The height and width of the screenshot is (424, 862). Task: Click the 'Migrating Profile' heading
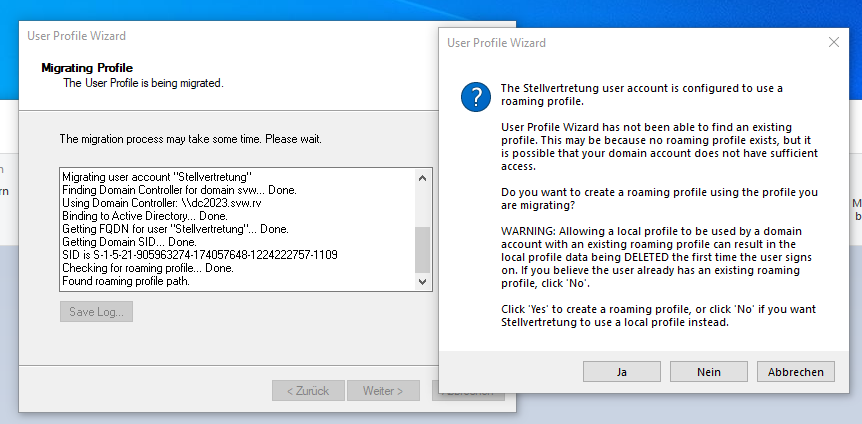(87, 68)
